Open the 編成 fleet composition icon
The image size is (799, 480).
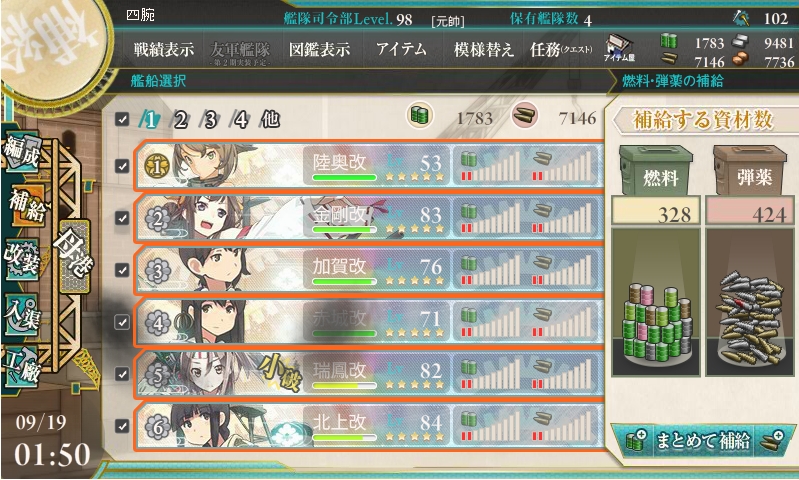pos(22,153)
